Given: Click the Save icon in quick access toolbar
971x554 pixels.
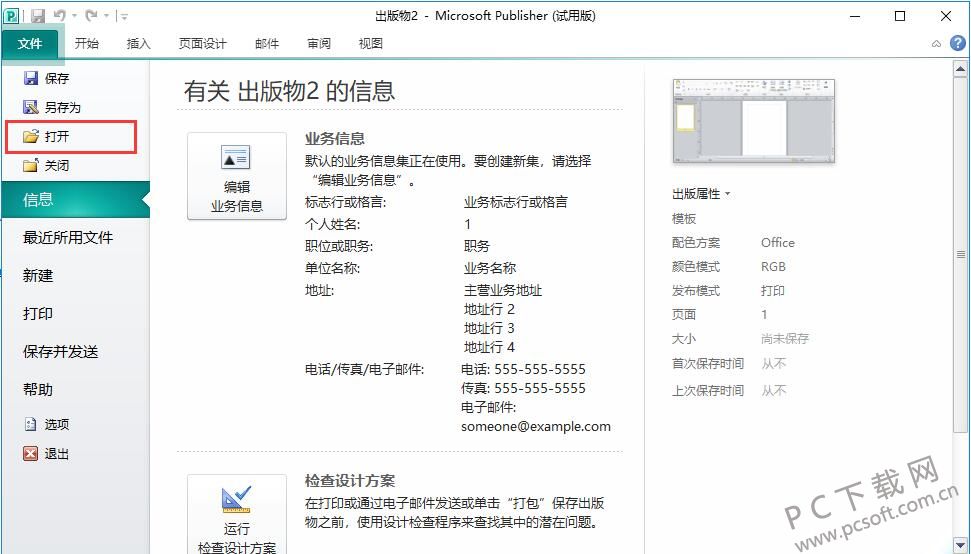Looking at the screenshot, I should tap(38, 15).
